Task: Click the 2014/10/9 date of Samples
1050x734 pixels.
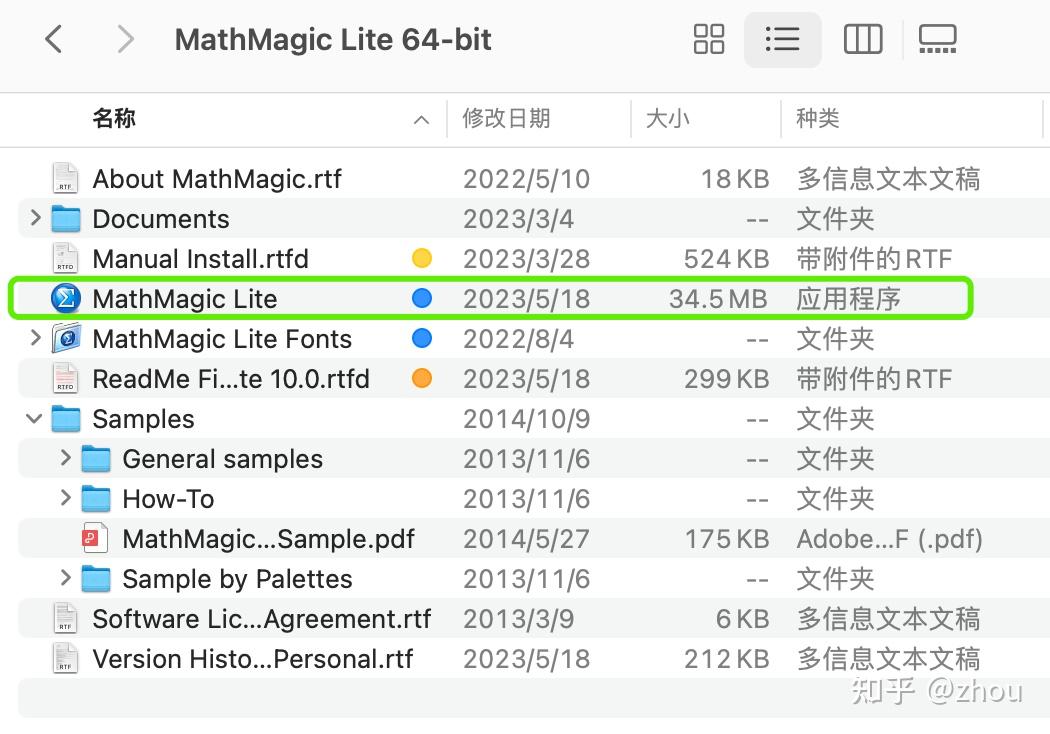Action: [526, 419]
